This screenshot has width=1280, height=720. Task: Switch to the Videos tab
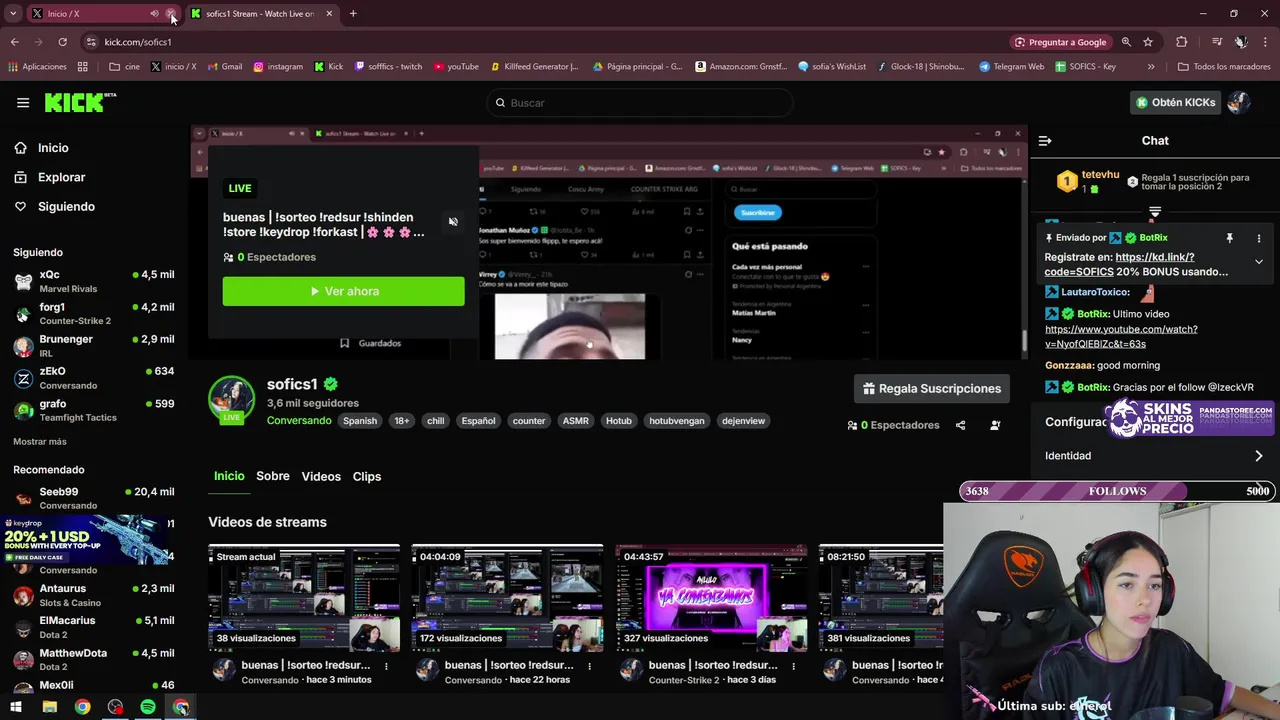coord(321,476)
